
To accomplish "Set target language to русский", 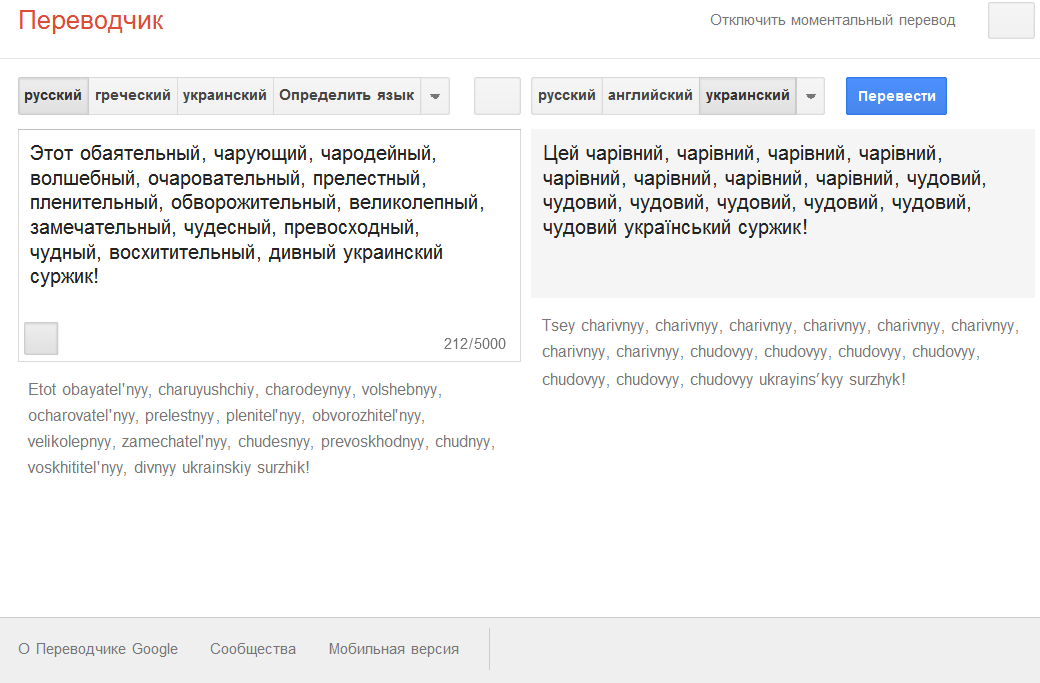I will pos(567,96).
